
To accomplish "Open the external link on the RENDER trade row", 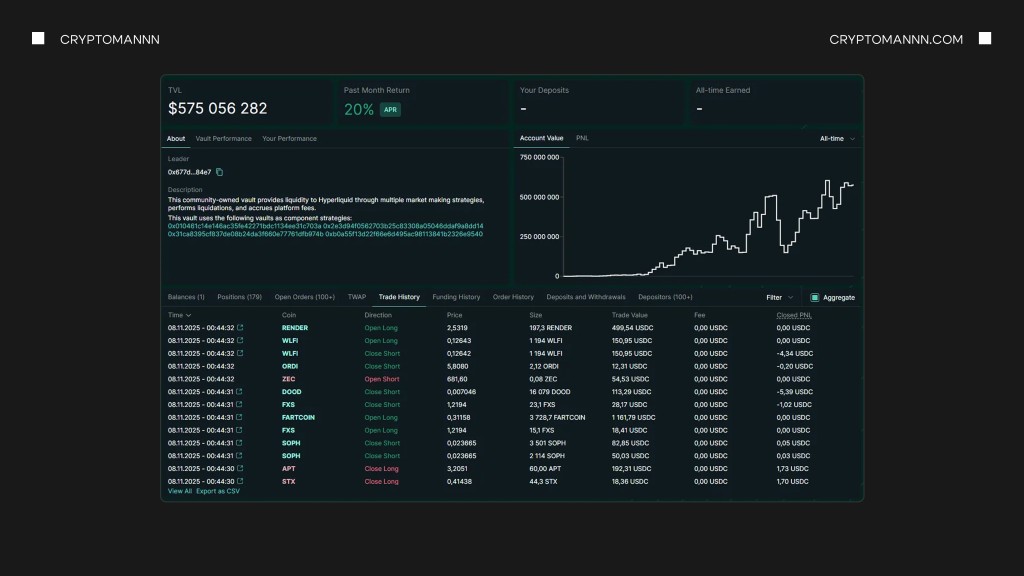I will 240,328.
